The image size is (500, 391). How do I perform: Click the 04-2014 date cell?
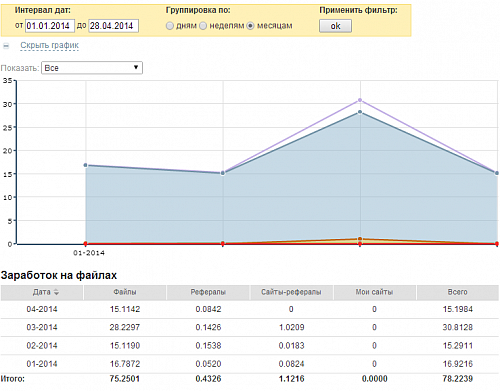coord(42,309)
